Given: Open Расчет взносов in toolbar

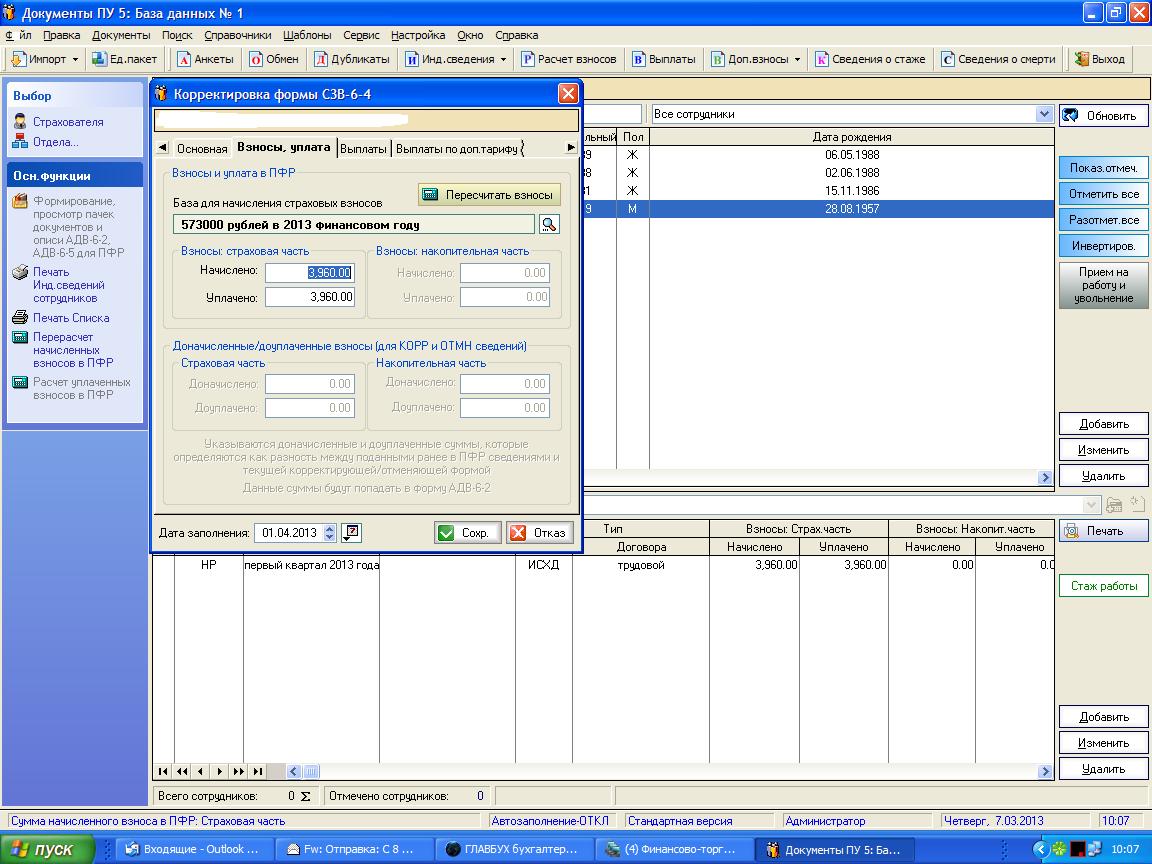Looking at the screenshot, I should (568, 59).
